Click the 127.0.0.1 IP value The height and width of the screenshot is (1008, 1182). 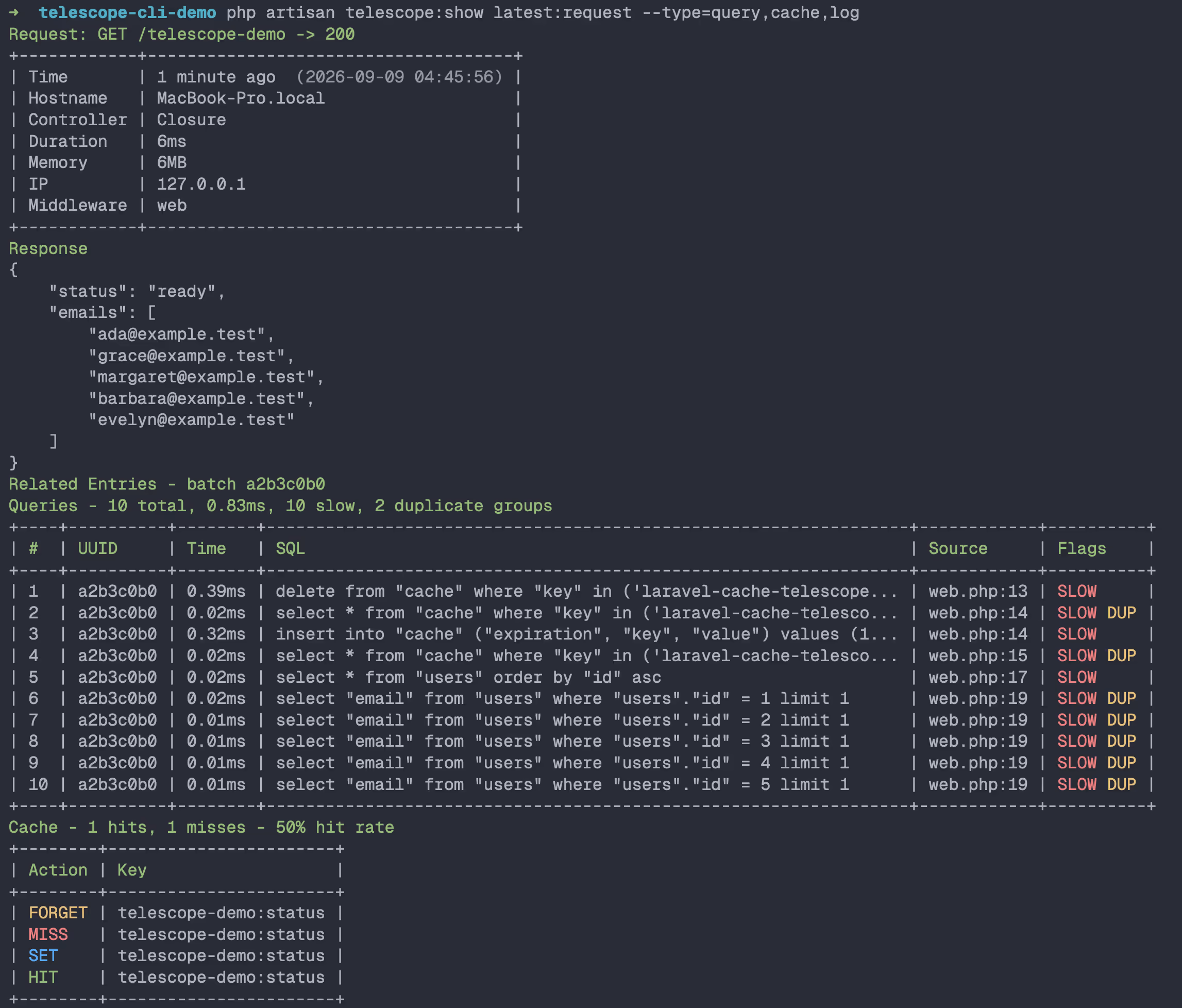click(201, 183)
